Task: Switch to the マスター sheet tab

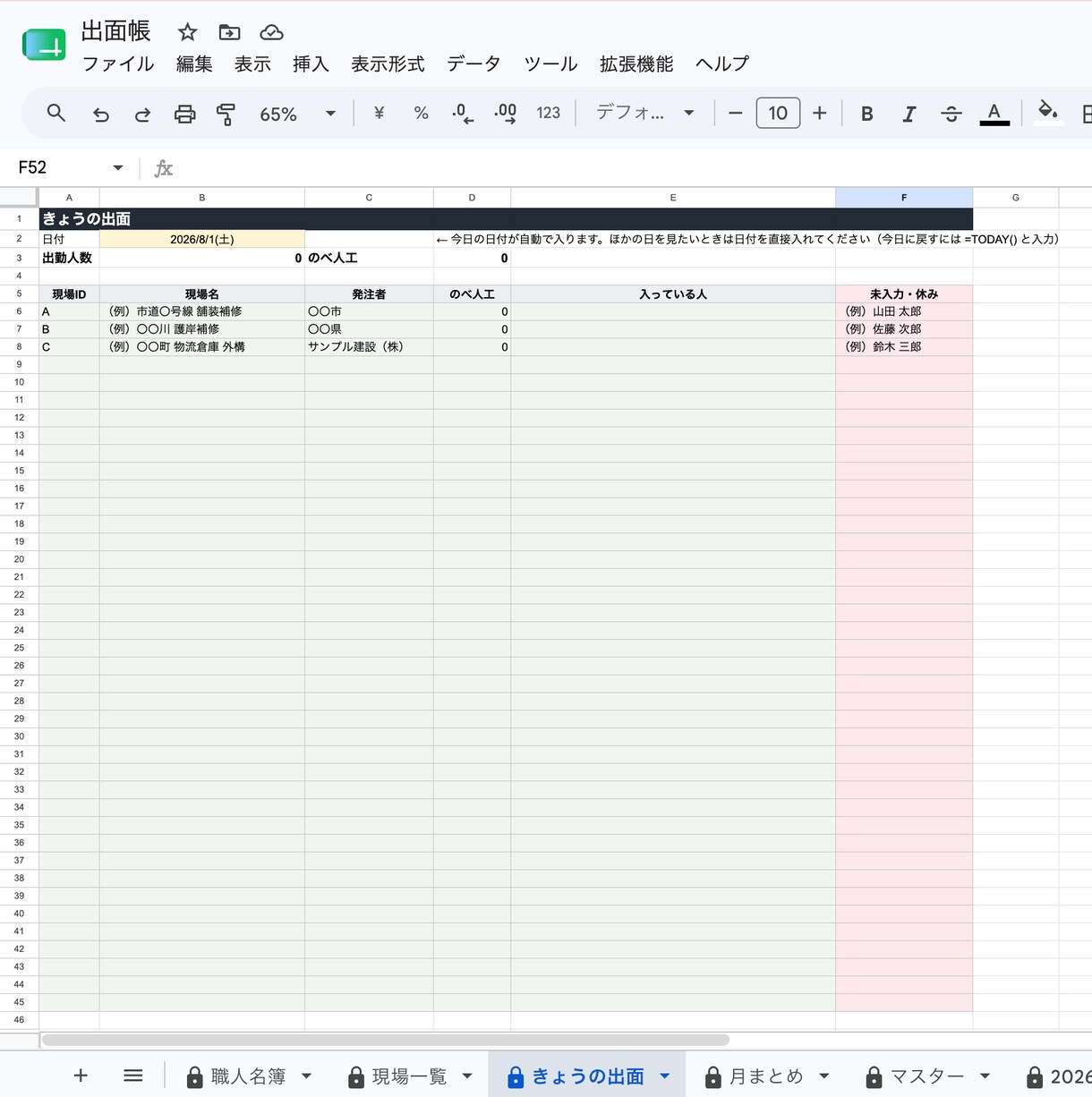Action: pyautogui.click(x=927, y=1076)
